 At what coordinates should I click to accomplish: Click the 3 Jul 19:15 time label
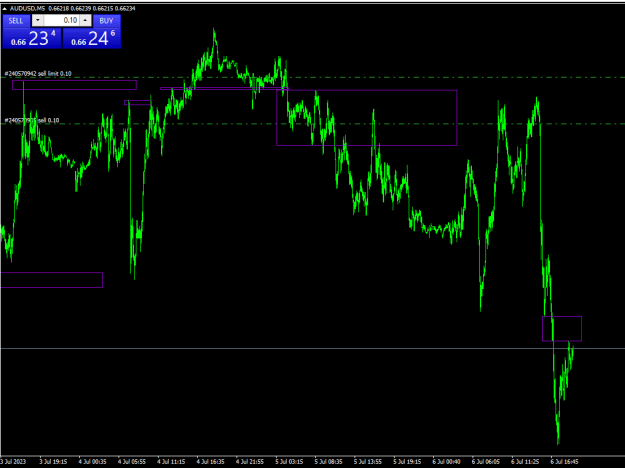click(x=53, y=462)
